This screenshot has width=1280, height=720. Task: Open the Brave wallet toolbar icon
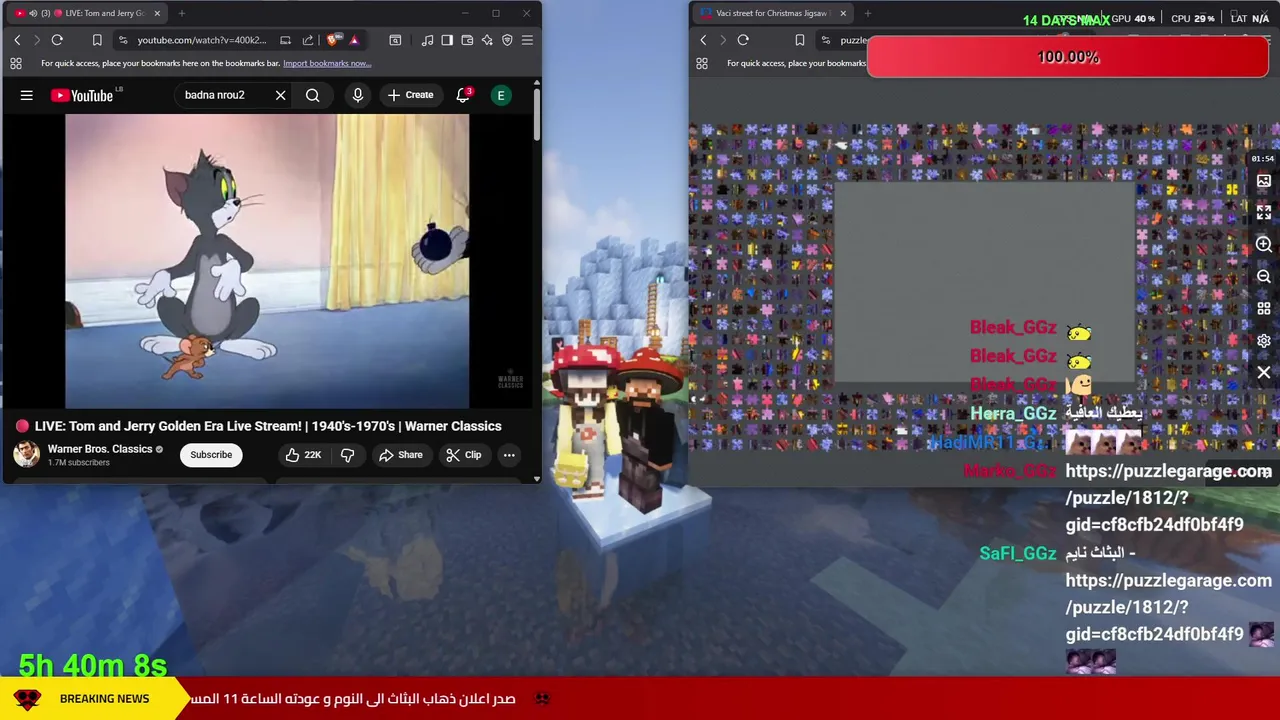click(467, 40)
